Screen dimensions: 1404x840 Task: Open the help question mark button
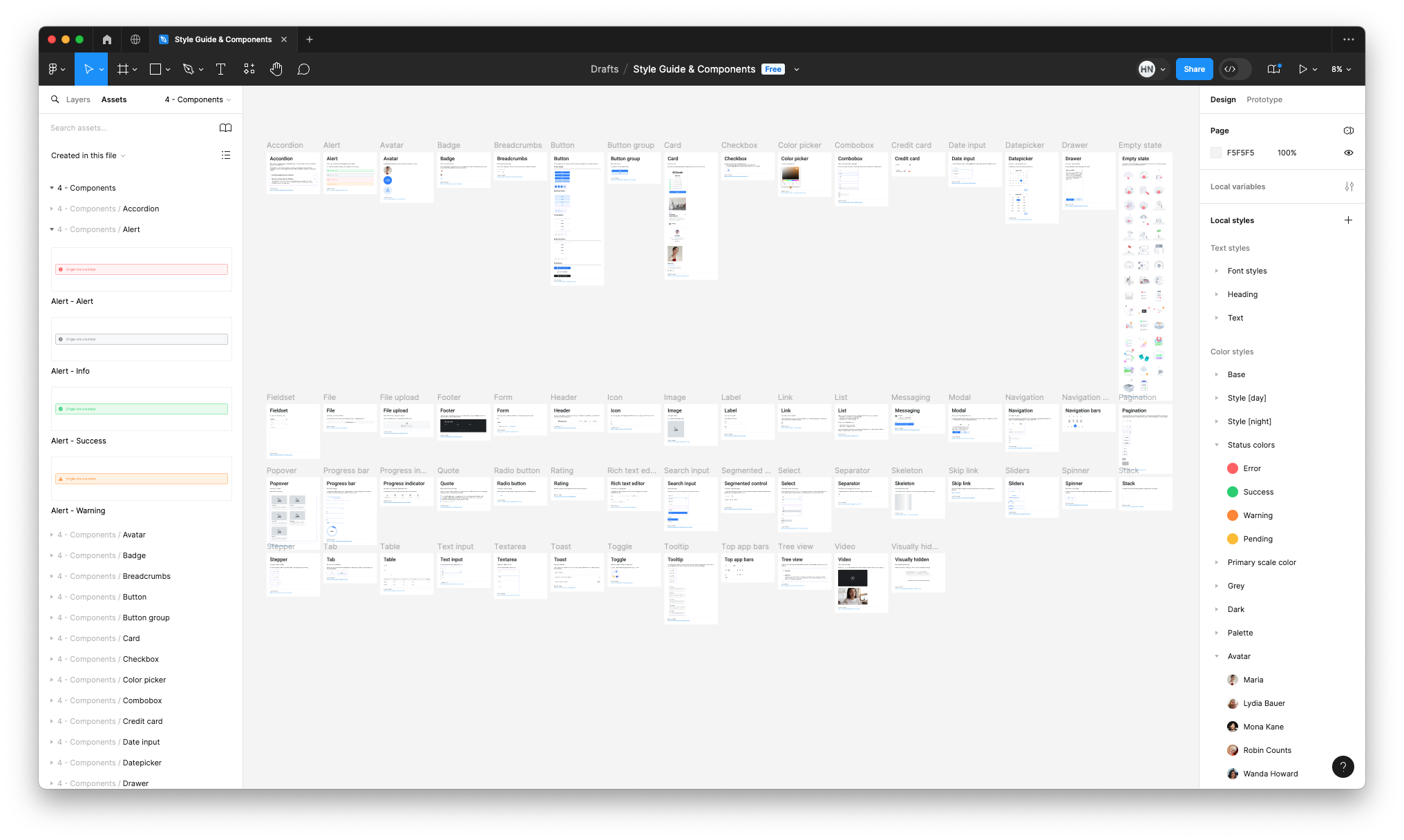1343,766
